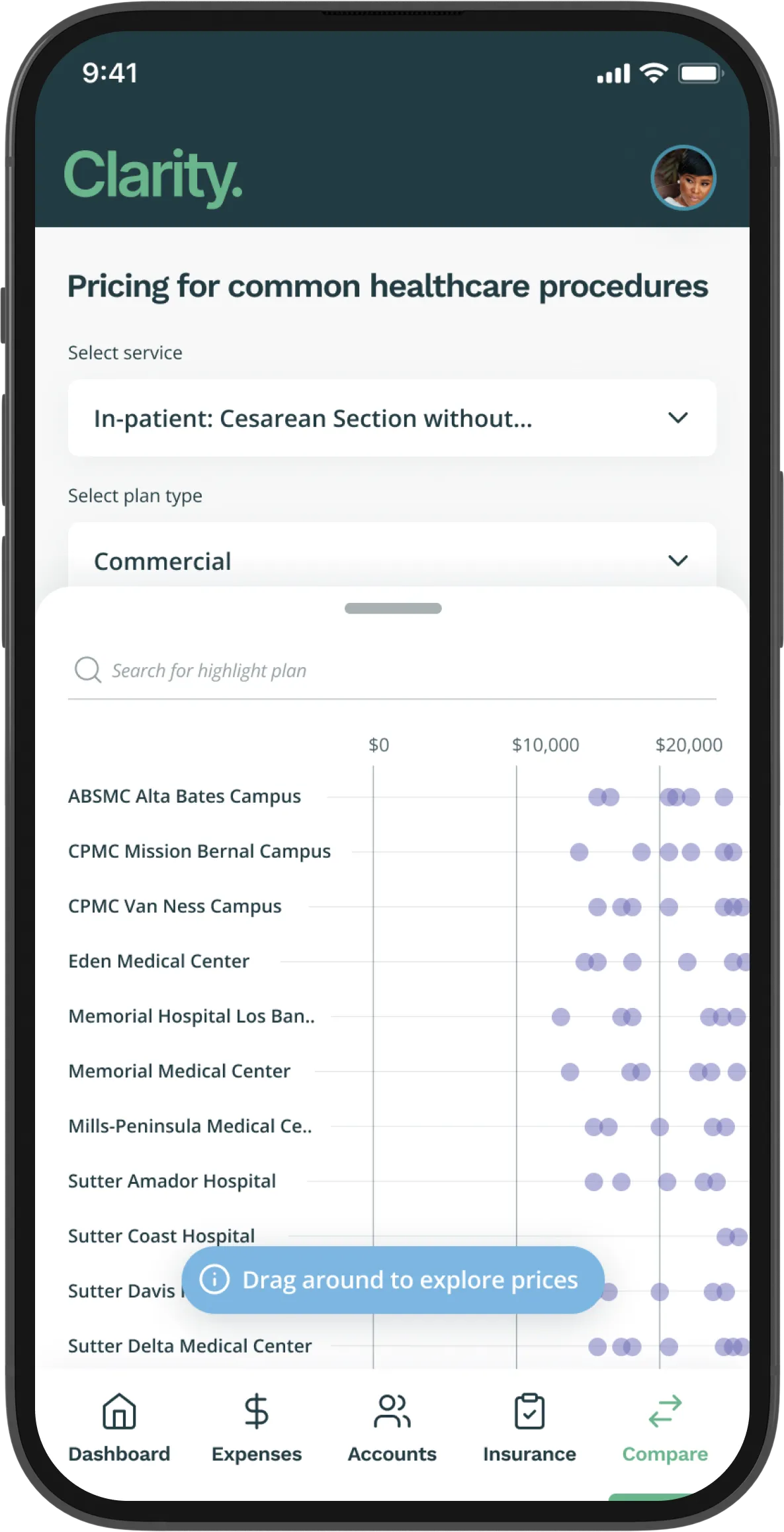Select the Compare arrows icon
Screen dimensions: 784x1532
click(x=665, y=1411)
